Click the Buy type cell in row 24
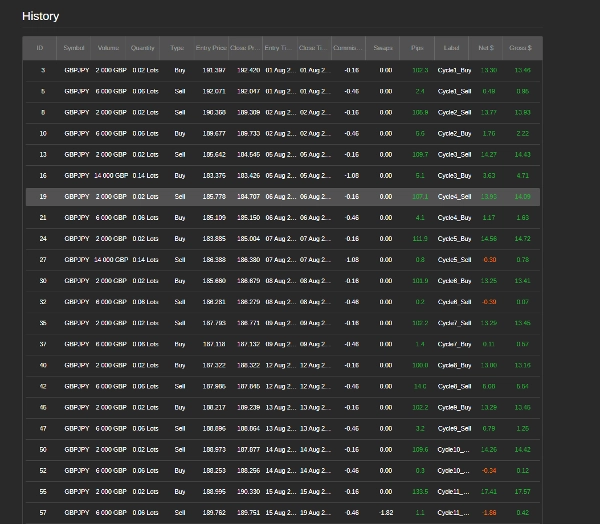The image size is (600, 524). [180, 239]
